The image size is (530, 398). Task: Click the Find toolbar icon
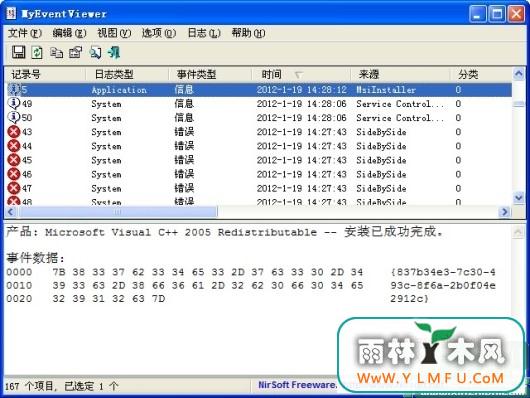[95, 53]
